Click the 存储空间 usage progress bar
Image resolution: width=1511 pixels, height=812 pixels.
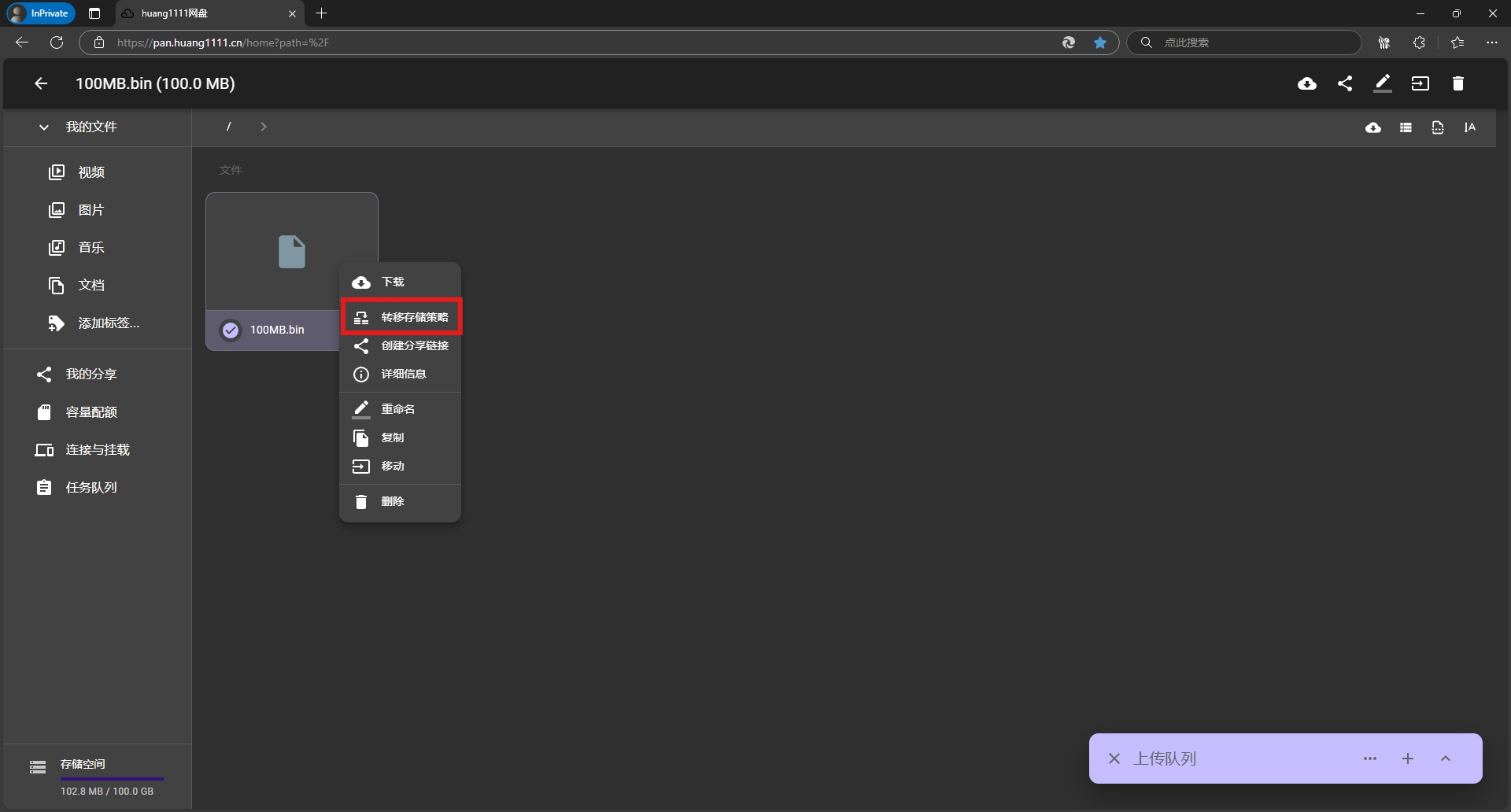click(x=112, y=779)
